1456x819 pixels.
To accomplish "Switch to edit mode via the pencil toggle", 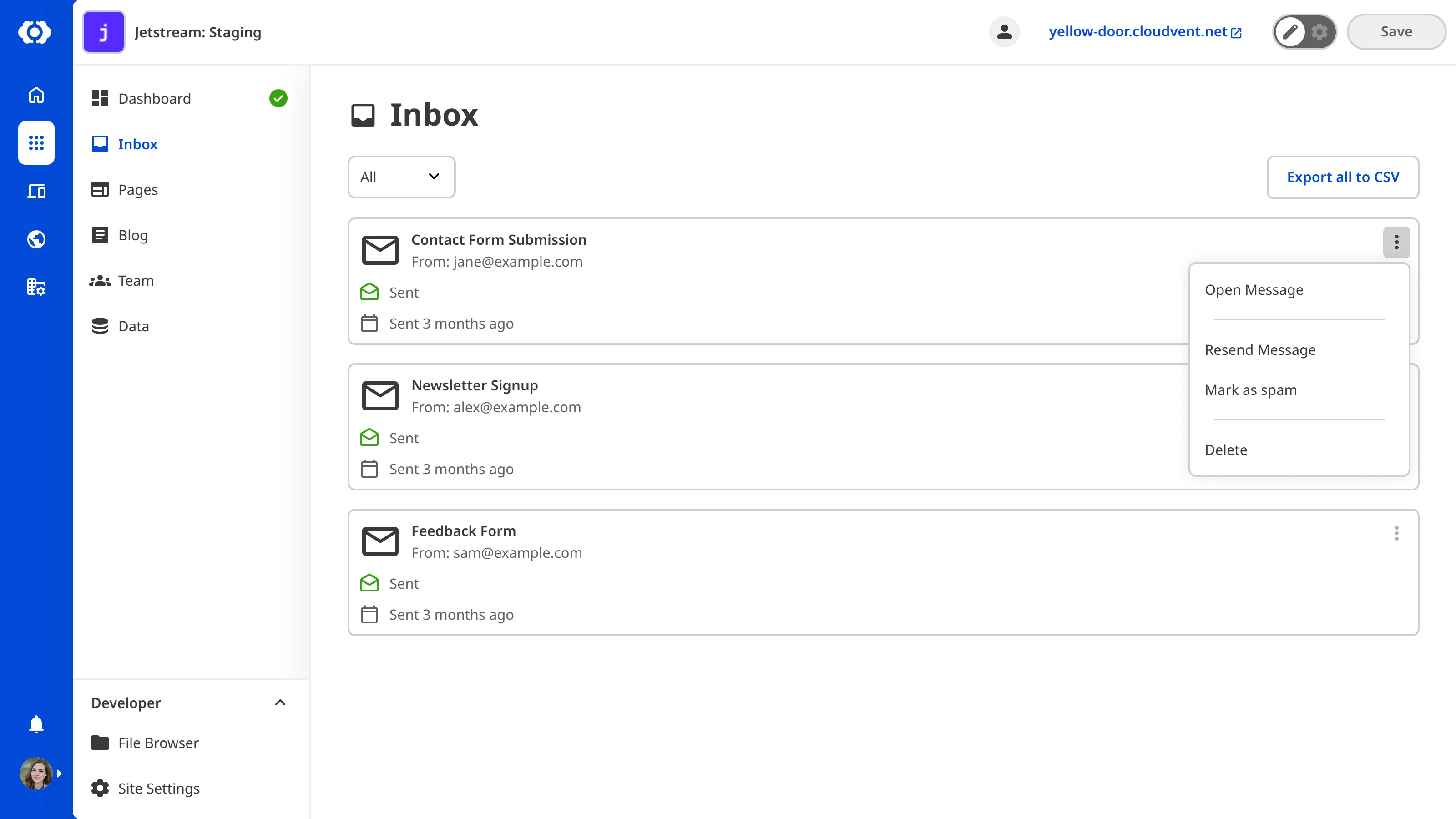I will click(x=1290, y=32).
